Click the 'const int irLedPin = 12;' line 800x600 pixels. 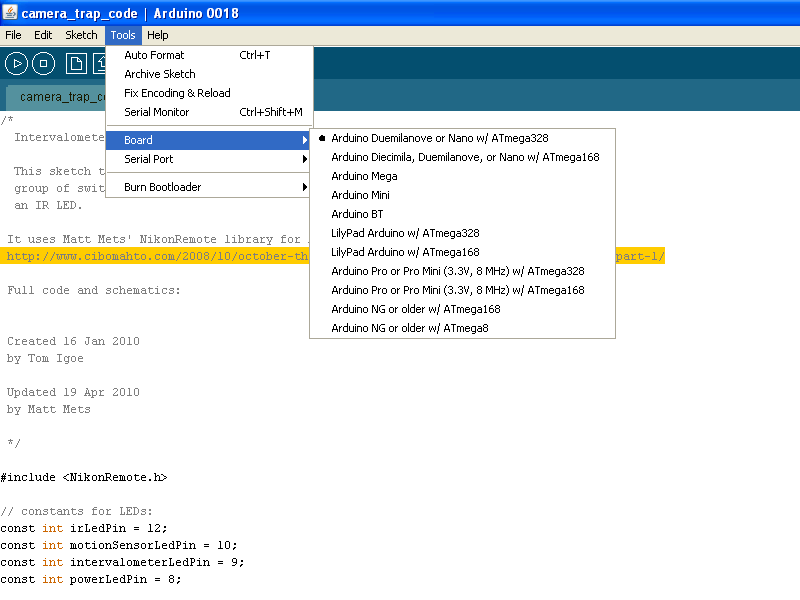click(x=84, y=529)
